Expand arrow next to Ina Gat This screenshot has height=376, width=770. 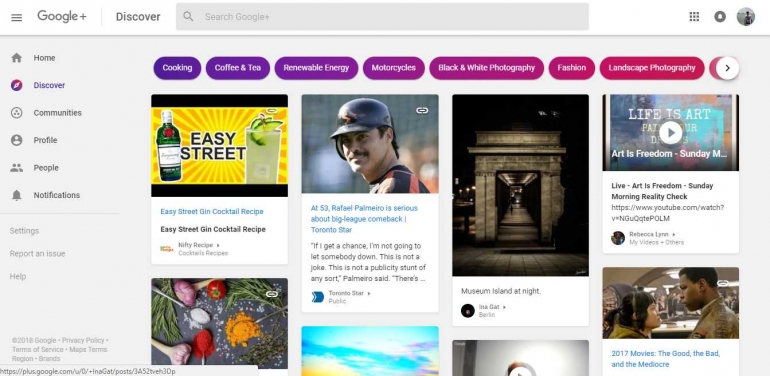504,307
